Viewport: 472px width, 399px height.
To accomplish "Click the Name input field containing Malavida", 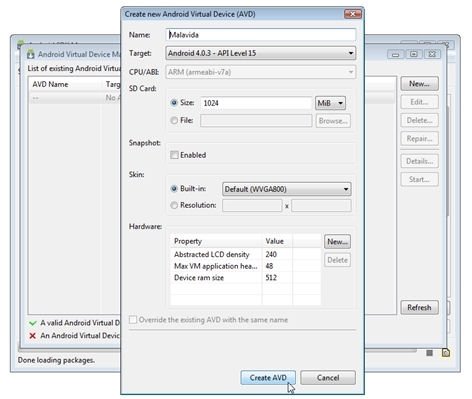I will click(x=261, y=35).
